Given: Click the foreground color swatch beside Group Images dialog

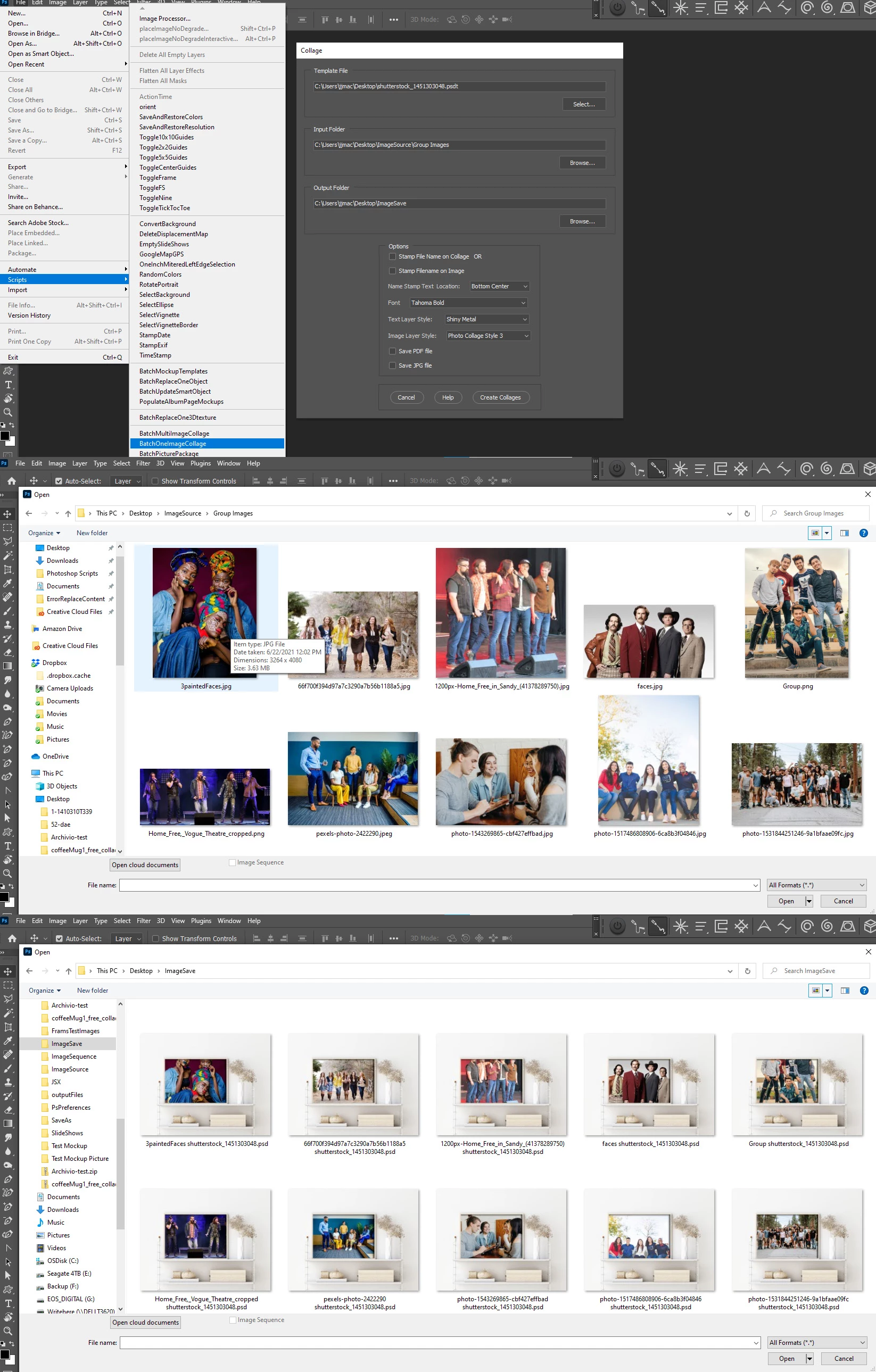Looking at the screenshot, I should [x=5, y=897].
